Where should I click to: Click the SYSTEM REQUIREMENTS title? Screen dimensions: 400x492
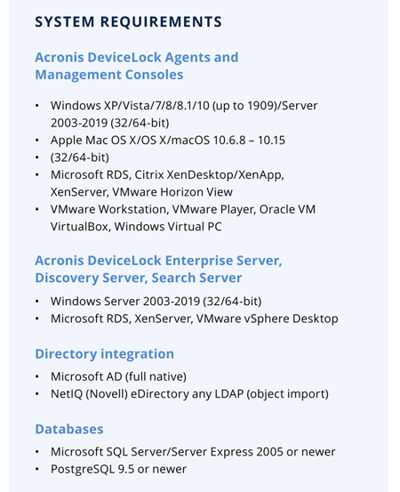tap(128, 22)
